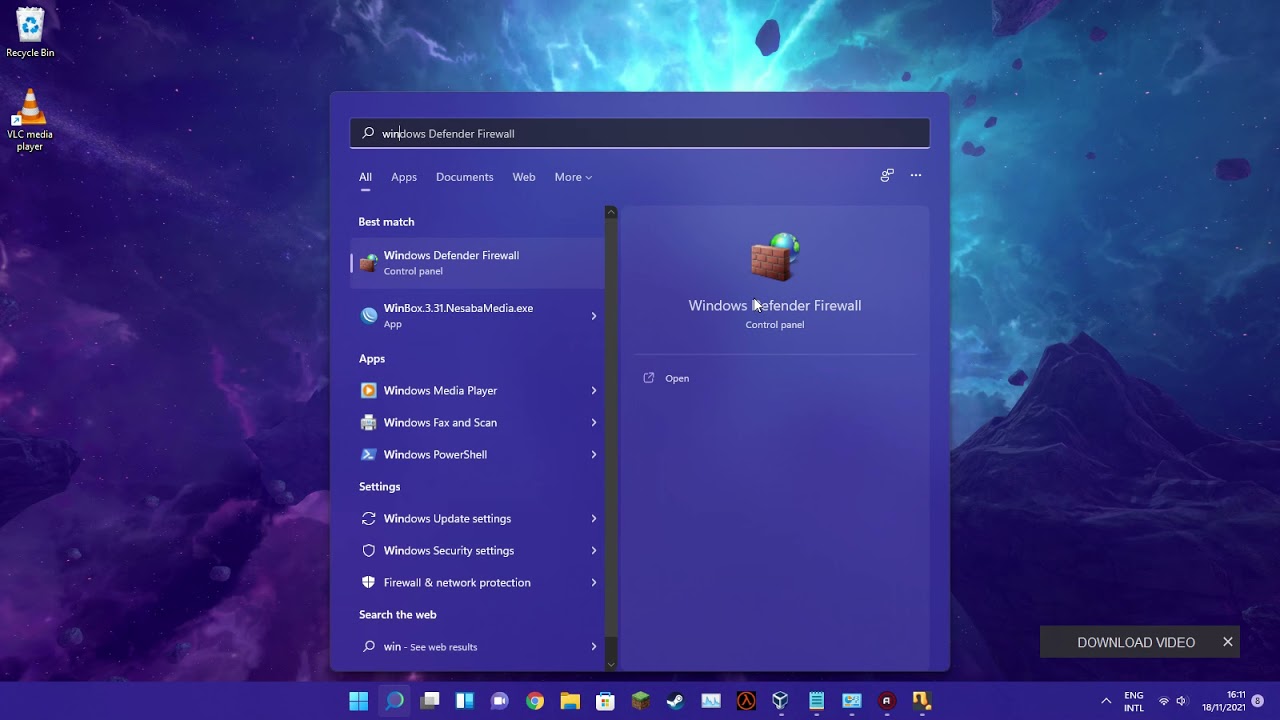Open the performance monitor graph icon in taskbar
Viewport: 1280px width, 720px height.
click(x=711, y=701)
